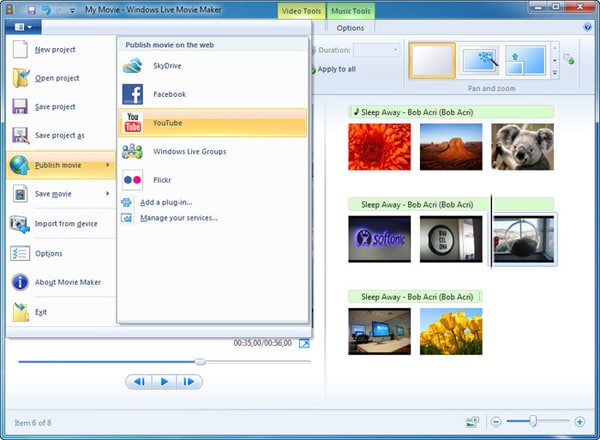Click the zoom in plus button
600x440 pixels.
click(x=579, y=422)
